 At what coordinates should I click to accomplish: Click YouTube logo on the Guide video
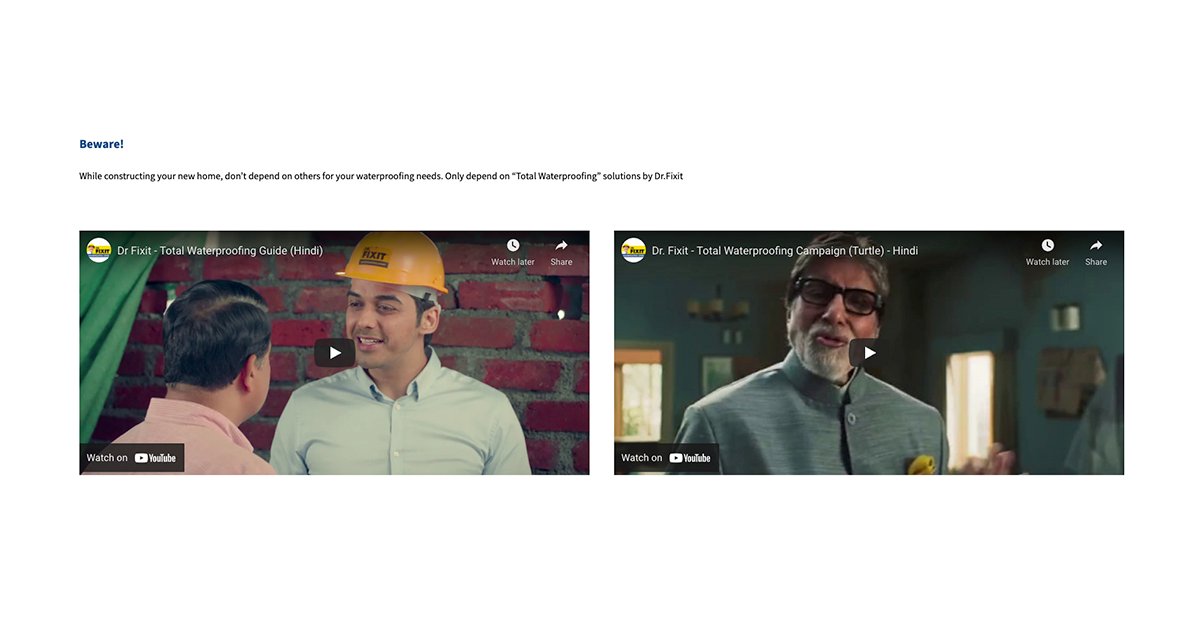[x=155, y=458]
